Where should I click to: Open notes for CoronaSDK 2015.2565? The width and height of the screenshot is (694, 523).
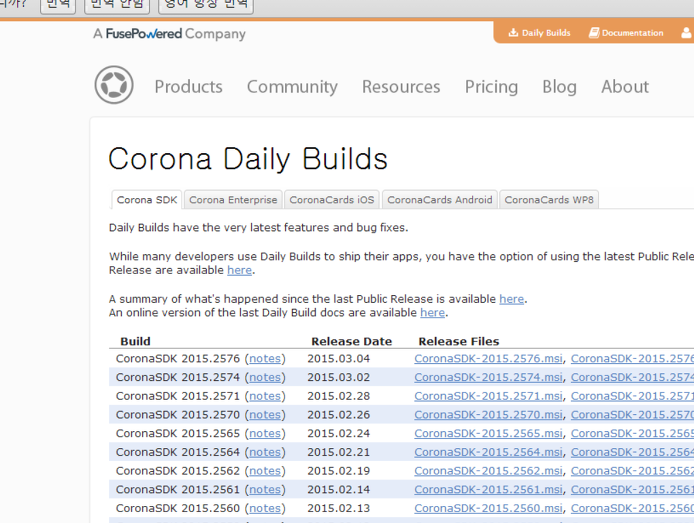(265, 434)
